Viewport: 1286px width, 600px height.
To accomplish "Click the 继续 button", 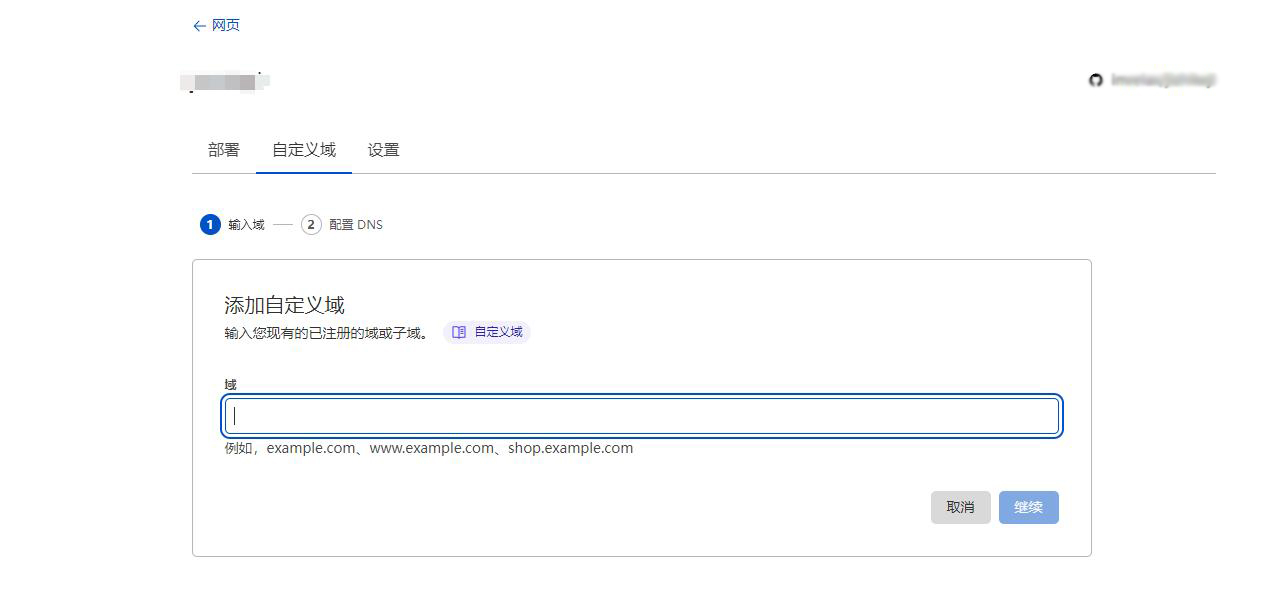I will click(1028, 507).
